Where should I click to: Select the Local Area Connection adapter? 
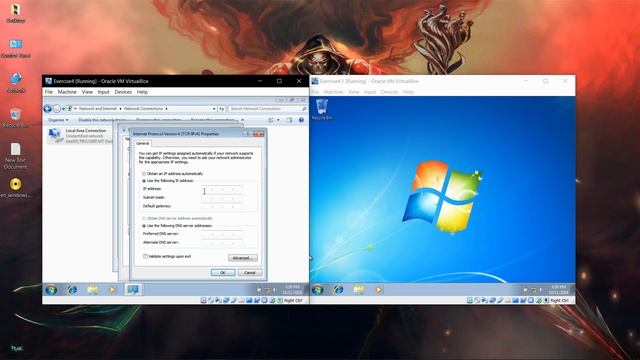pyautogui.click(x=80, y=136)
